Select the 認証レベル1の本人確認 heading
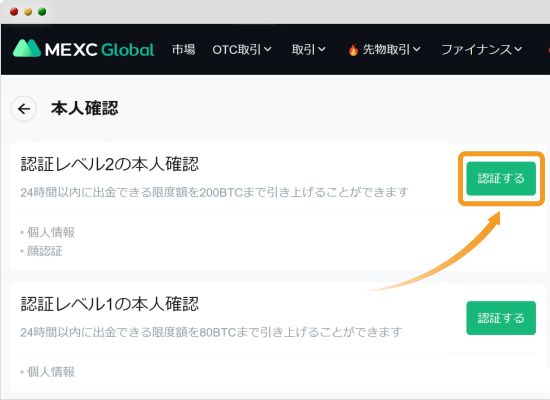 click(x=110, y=304)
